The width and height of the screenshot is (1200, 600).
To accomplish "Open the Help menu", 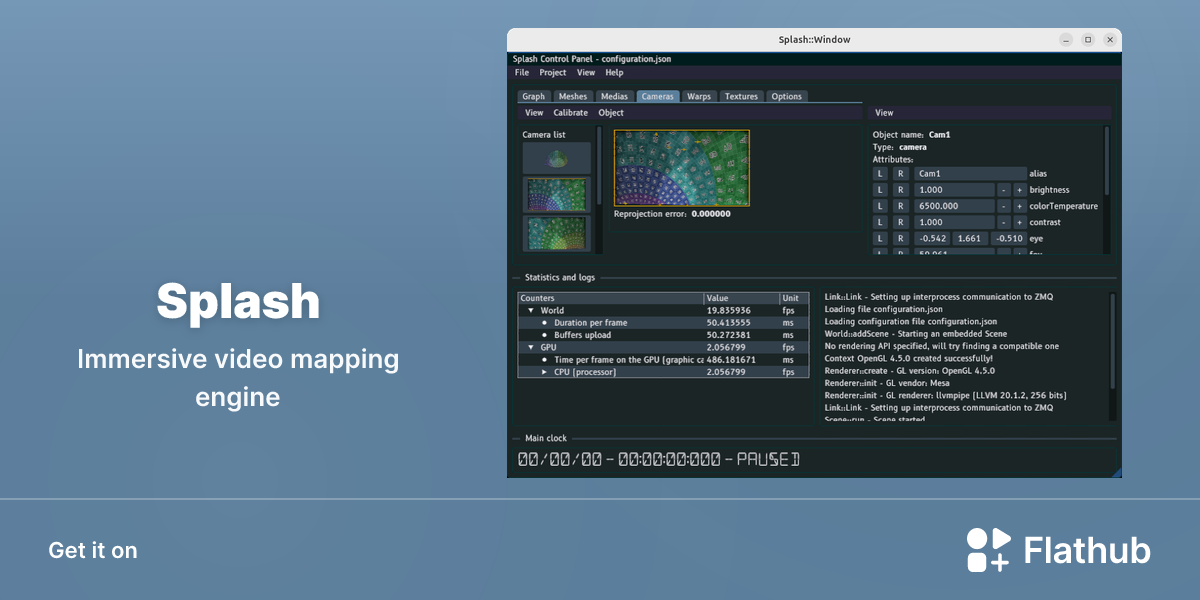I will click(614, 73).
